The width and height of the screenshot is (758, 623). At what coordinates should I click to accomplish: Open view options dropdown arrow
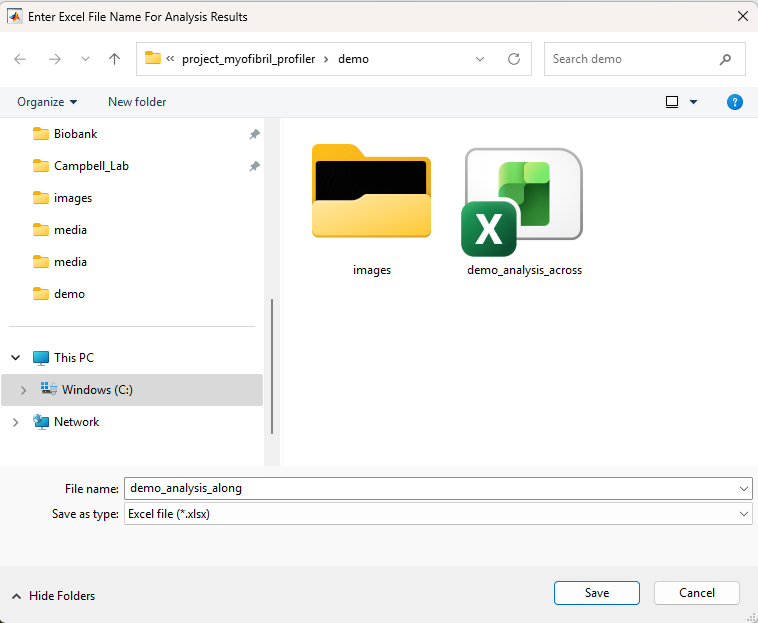(693, 102)
